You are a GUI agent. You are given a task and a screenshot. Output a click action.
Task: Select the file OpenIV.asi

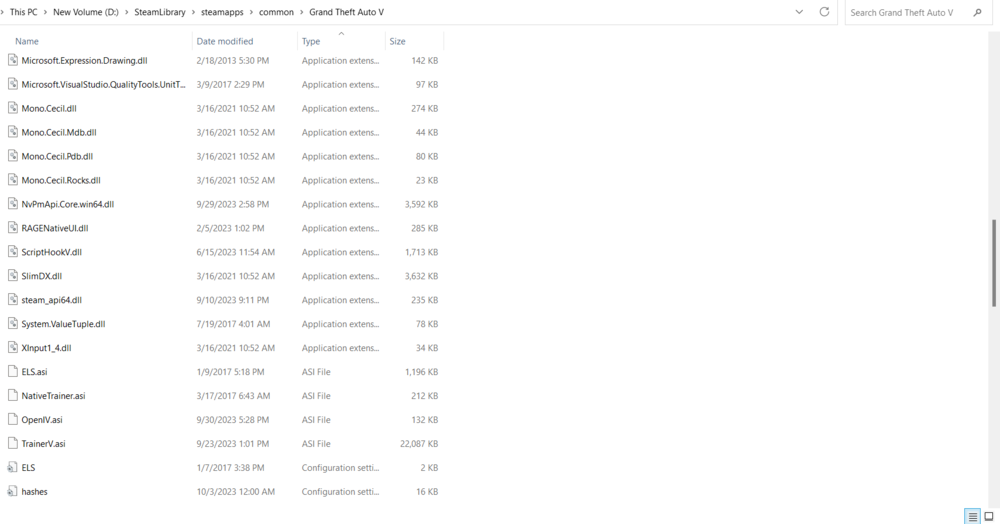click(x=42, y=419)
